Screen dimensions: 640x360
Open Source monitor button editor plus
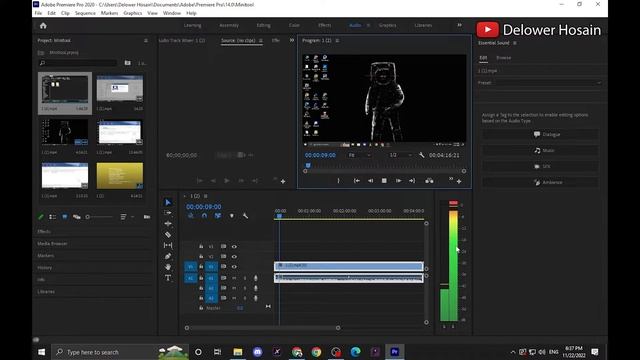(x=283, y=181)
